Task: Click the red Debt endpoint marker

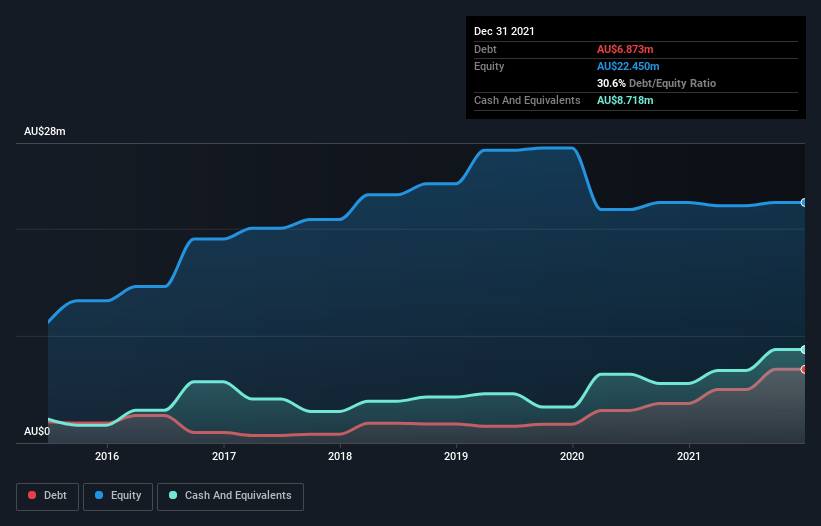Action: click(804, 370)
